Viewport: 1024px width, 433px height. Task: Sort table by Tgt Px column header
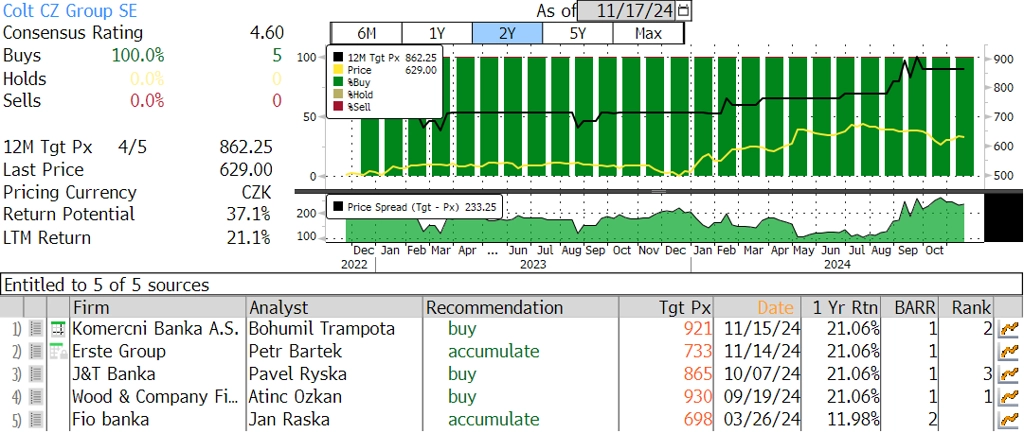[666, 307]
